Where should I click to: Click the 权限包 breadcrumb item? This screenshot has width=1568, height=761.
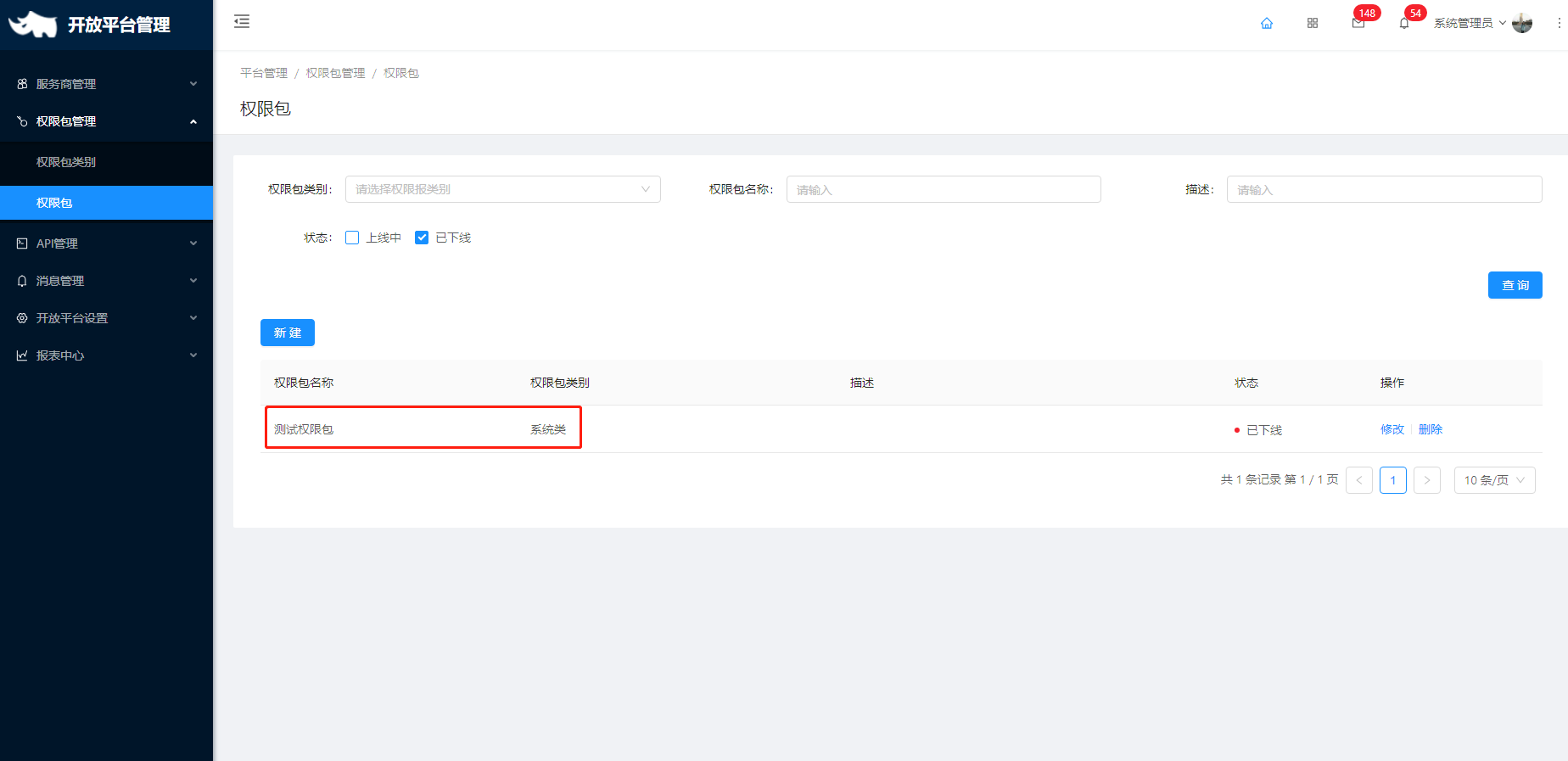click(x=401, y=73)
